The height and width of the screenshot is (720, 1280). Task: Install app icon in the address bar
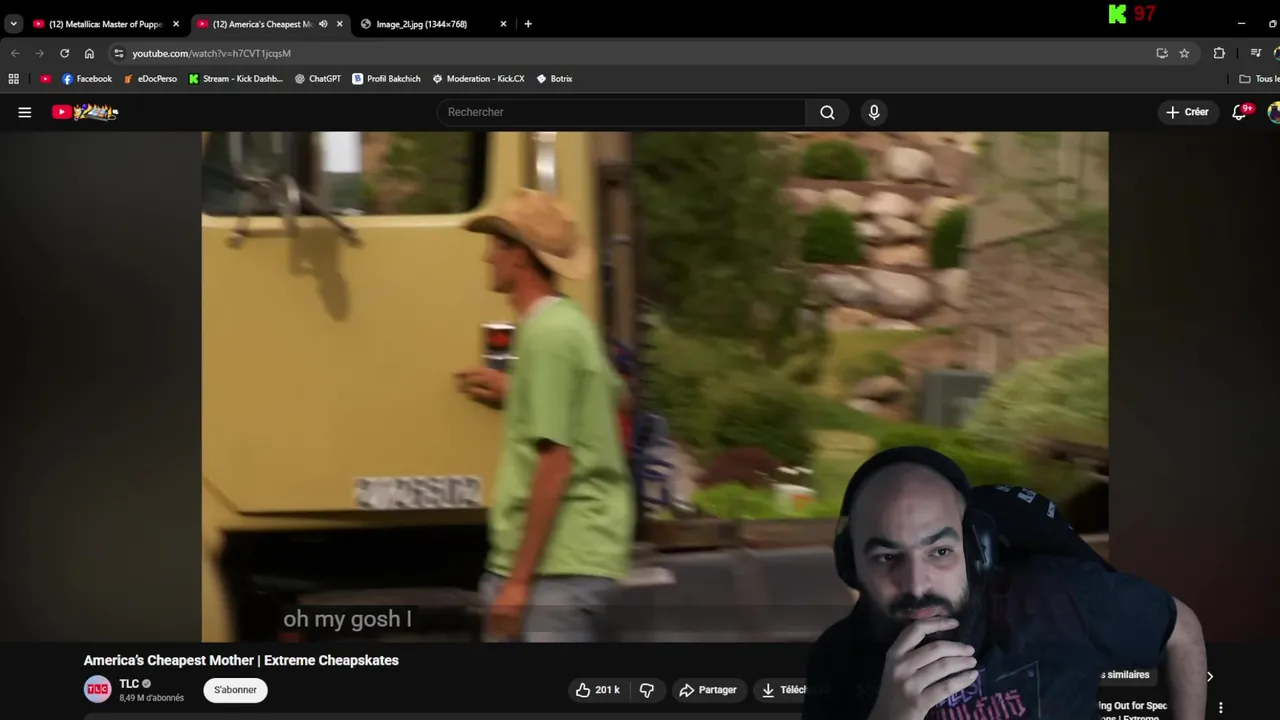point(1162,53)
